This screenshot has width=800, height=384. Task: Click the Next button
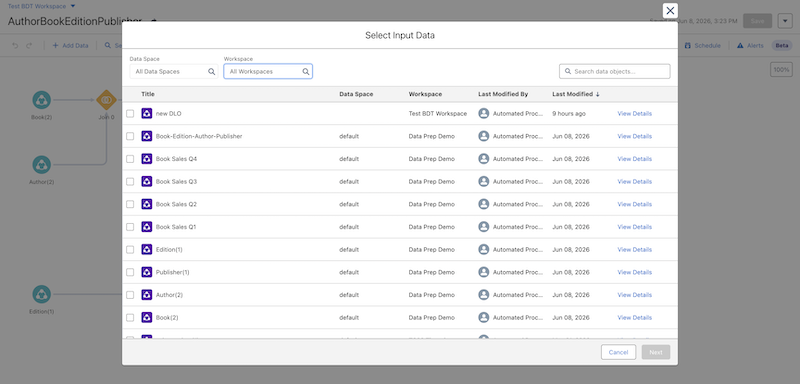pos(656,352)
